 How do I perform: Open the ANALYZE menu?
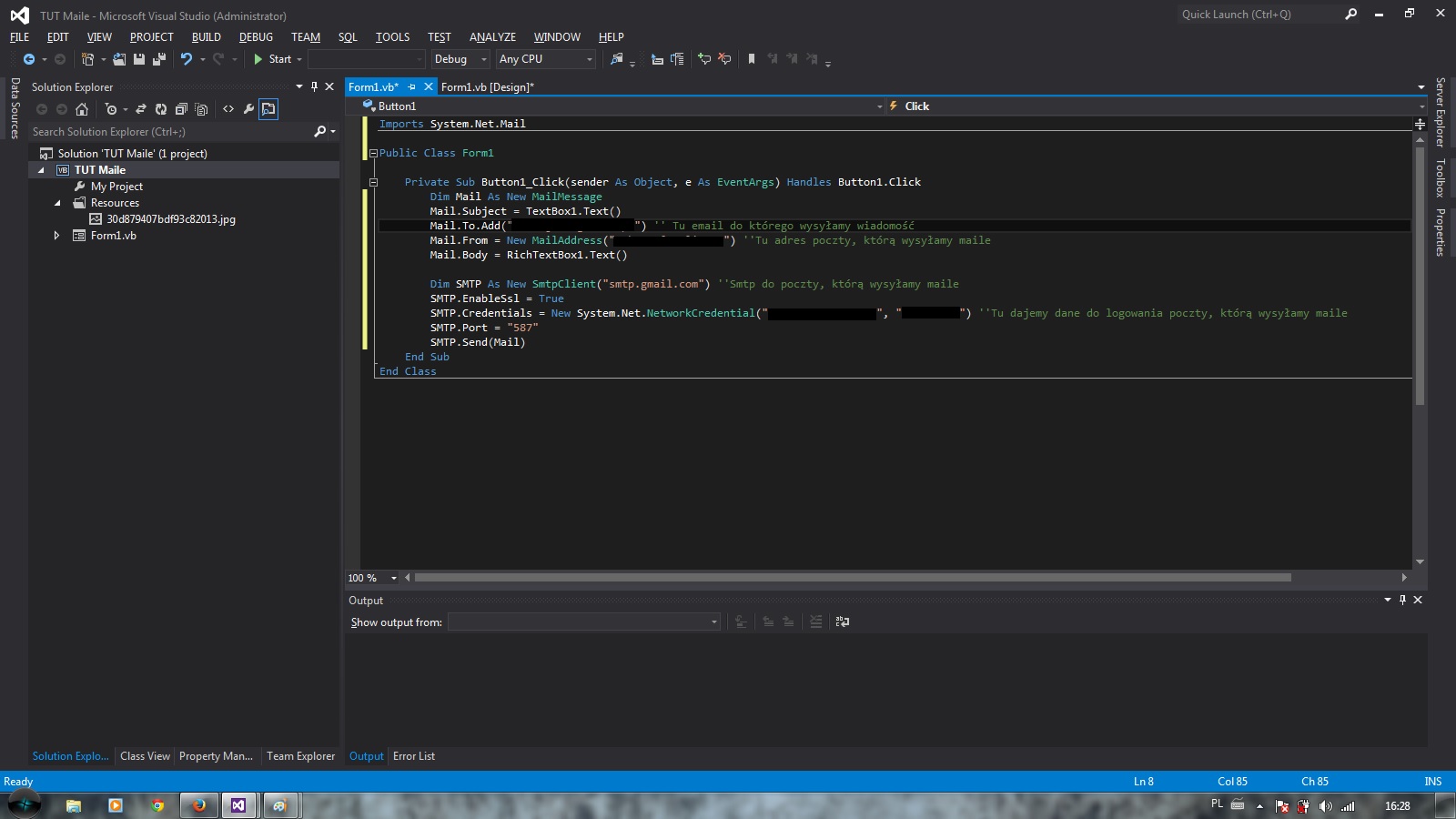tap(492, 37)
